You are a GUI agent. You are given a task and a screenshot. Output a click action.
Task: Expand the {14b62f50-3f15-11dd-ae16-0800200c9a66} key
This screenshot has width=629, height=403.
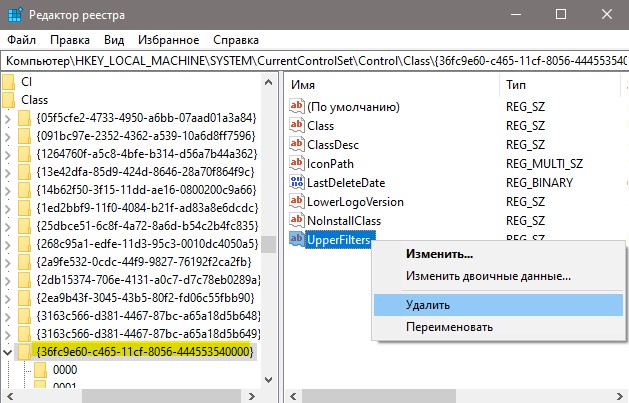[x=8, y=190]
